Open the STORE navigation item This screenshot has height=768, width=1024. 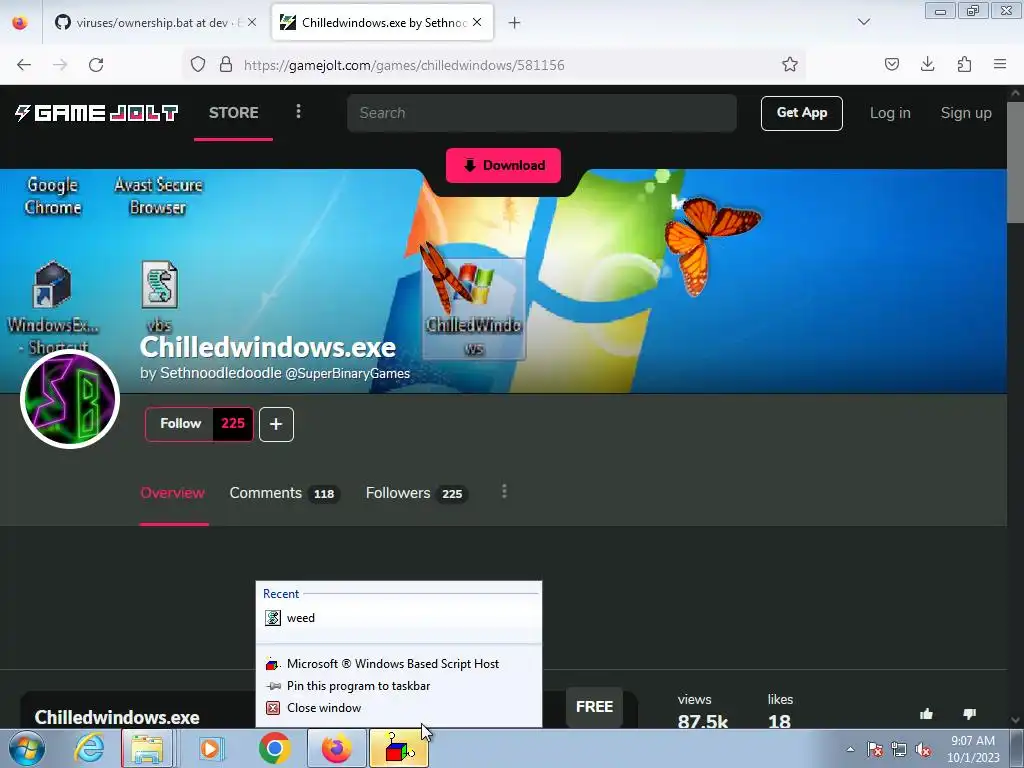[x=234, y=112]
